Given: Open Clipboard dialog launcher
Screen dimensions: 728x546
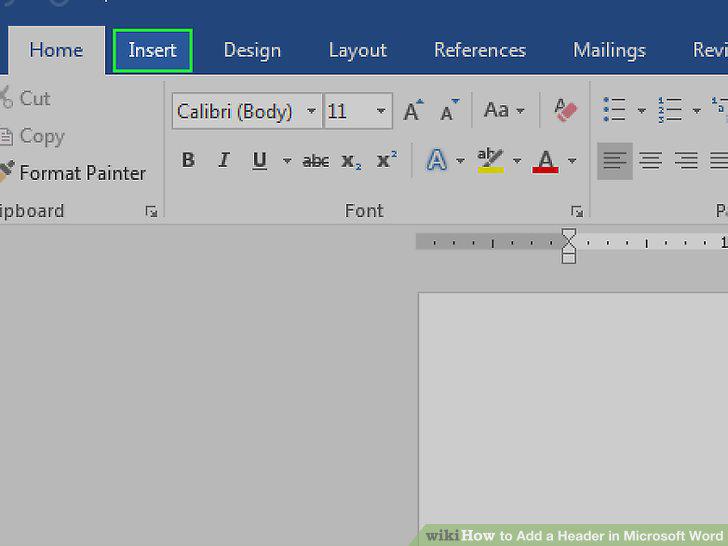Looking at the screenshot, I should [x=151, y=212].
